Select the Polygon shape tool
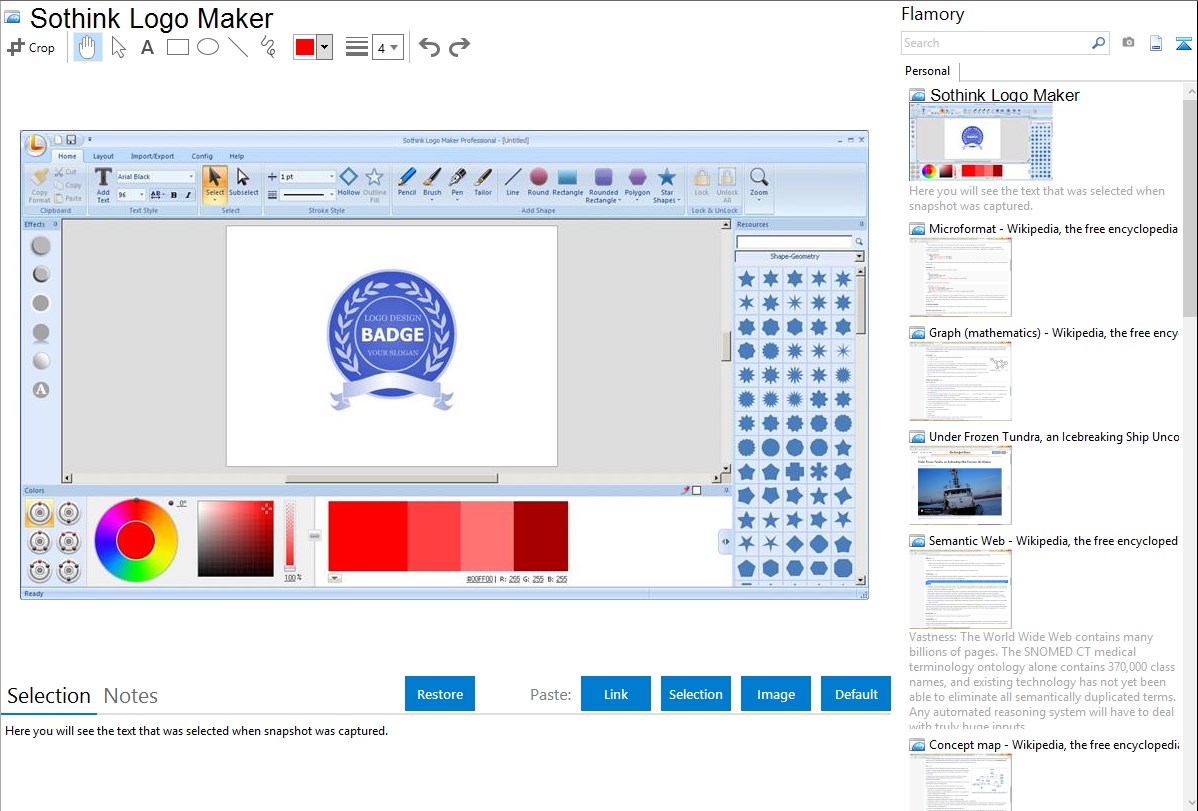The image size is (1198, 811). pos(637,184)
